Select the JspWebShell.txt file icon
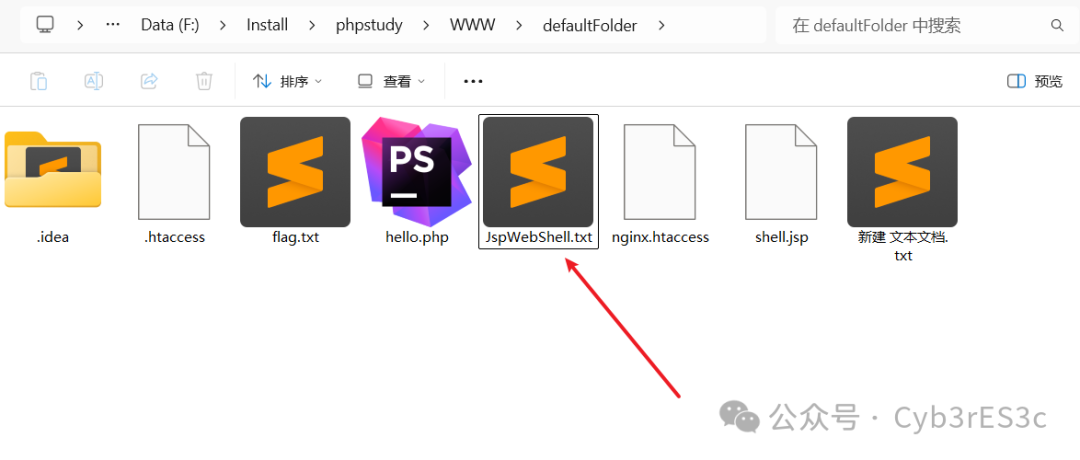This screenshot has height=460, width=1080. click(538, 172)
